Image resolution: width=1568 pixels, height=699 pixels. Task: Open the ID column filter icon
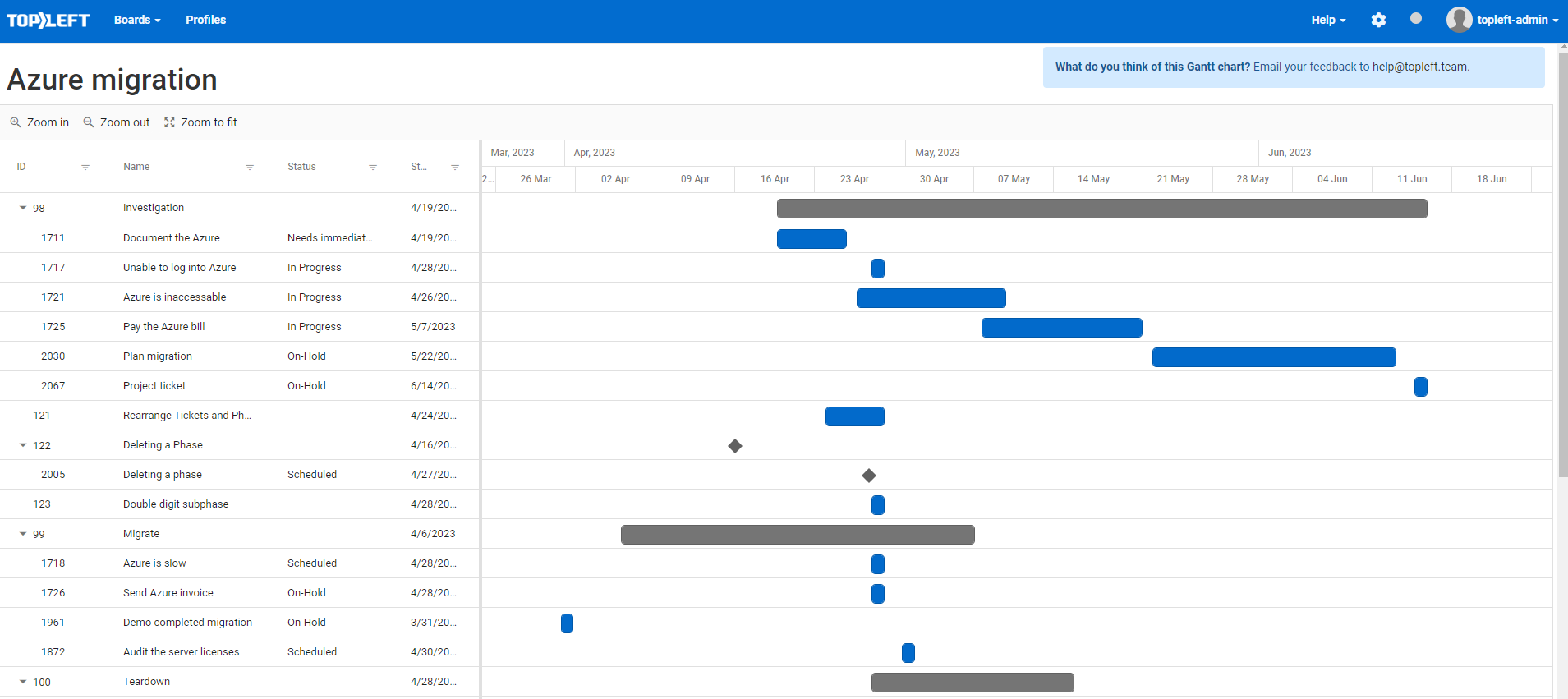click(85, 168)
